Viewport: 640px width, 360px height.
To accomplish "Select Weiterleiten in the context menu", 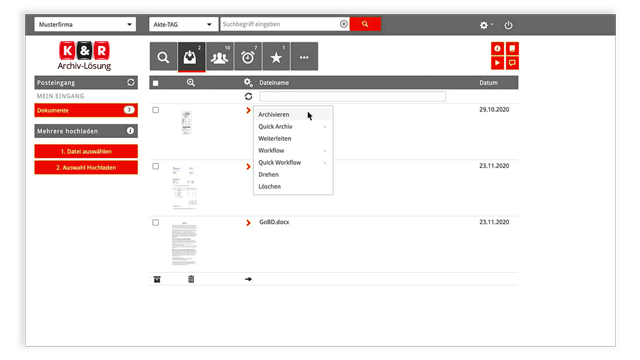I will (x=293, y=138).
